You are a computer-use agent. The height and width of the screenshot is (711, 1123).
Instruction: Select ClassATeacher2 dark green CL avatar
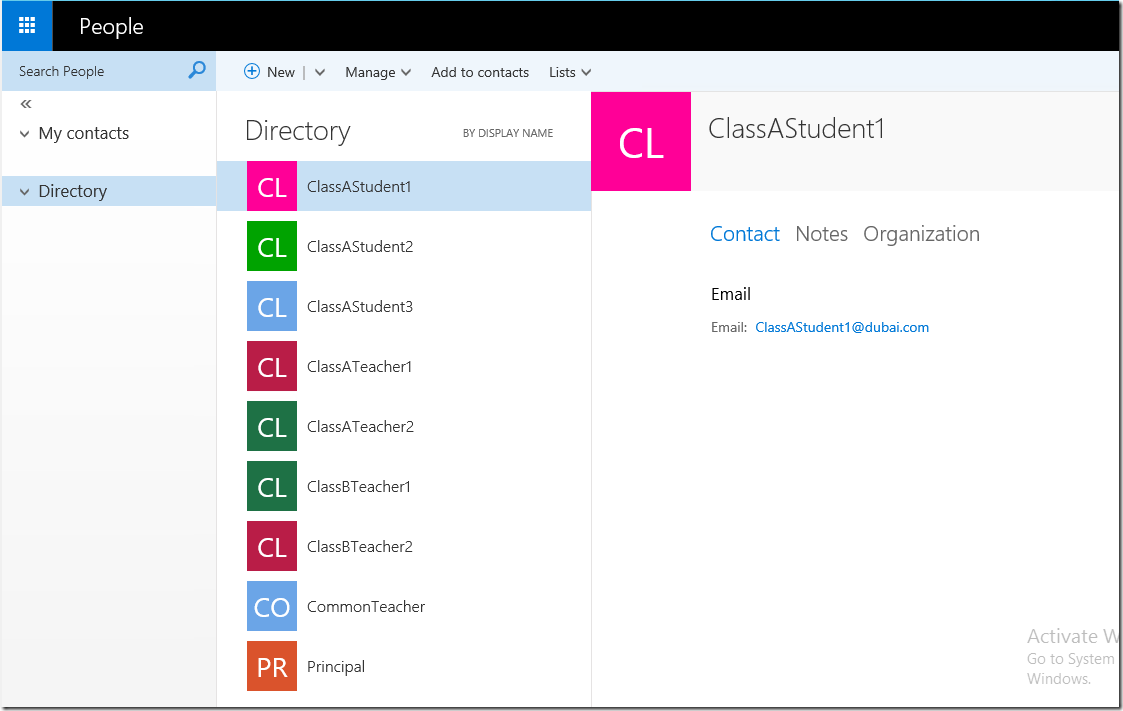[x=272, y=426]
